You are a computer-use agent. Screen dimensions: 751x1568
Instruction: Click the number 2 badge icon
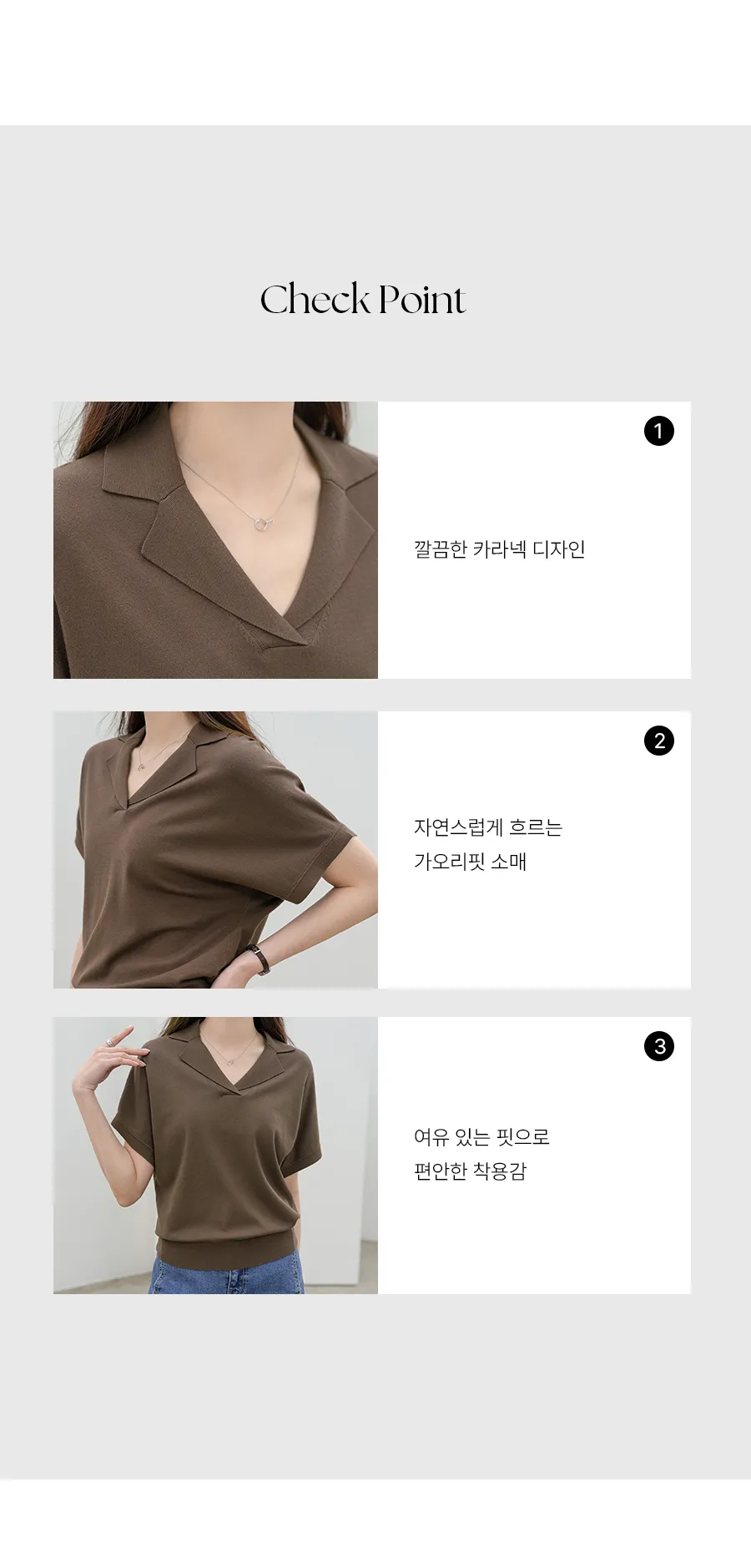(658, 741)
